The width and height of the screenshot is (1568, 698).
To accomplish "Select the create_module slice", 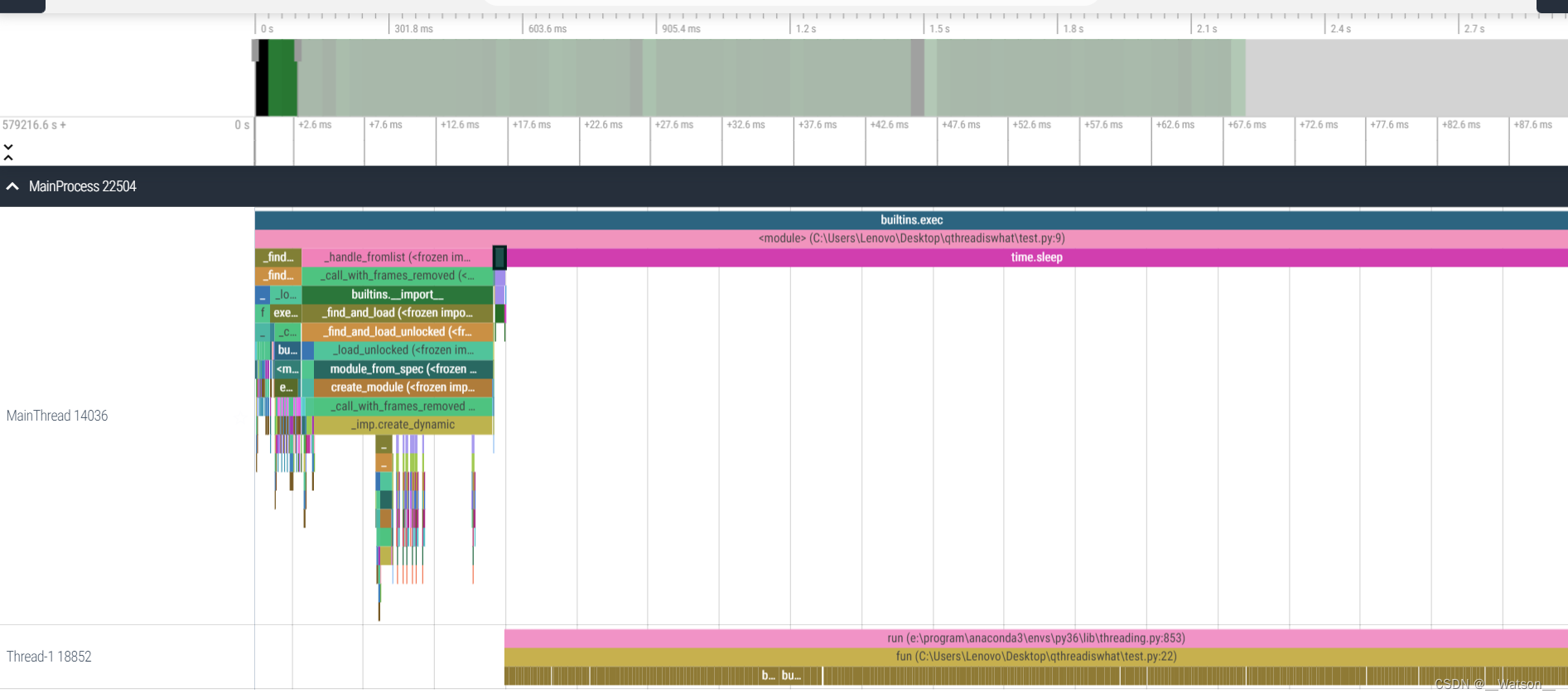I will tap(403, 388).
